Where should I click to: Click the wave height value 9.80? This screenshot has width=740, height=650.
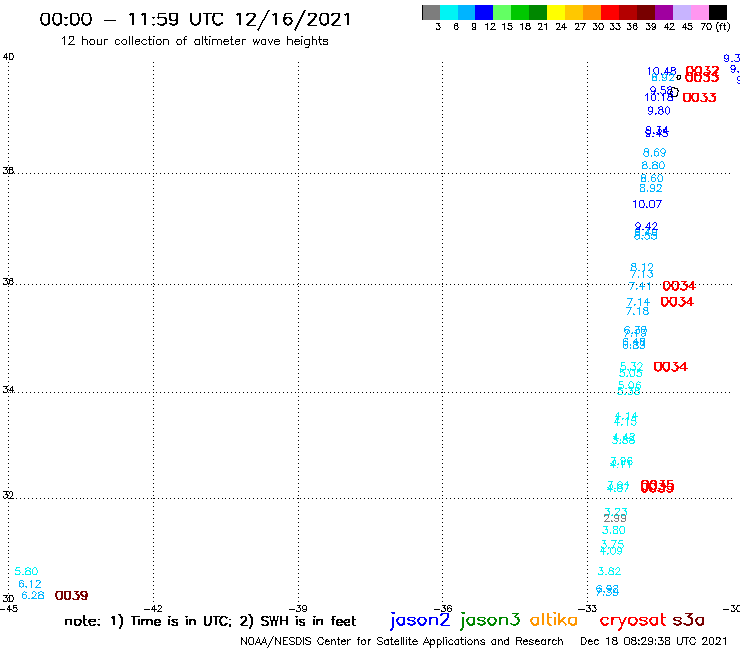click(659, 111)
